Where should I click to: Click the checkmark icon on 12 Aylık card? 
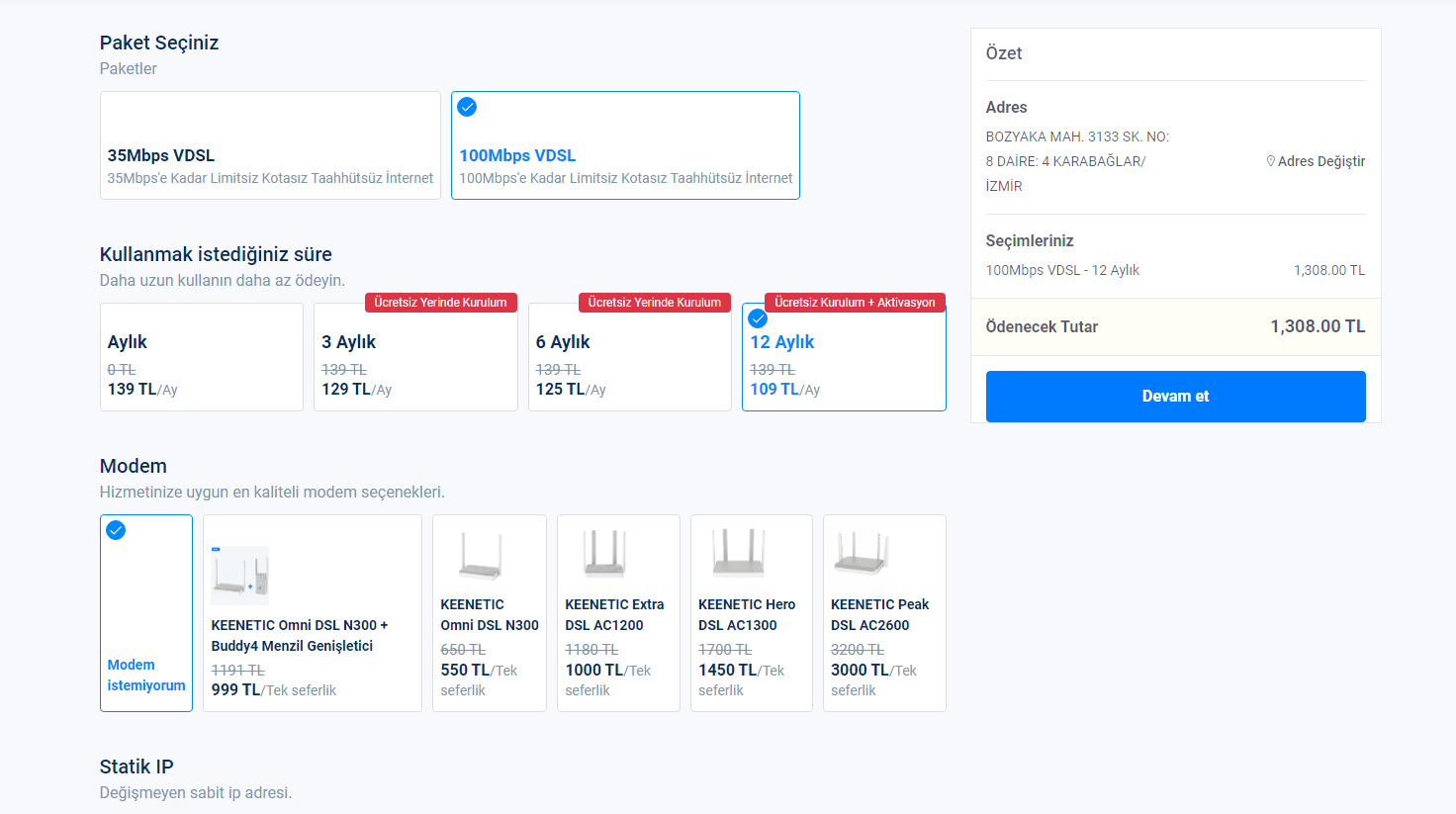(758, 318)
